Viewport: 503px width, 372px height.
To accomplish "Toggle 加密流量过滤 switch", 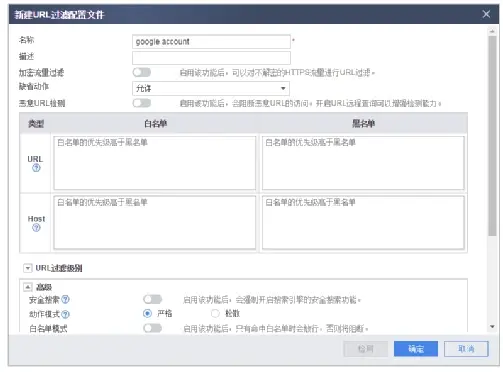I will tap(142, 72).
